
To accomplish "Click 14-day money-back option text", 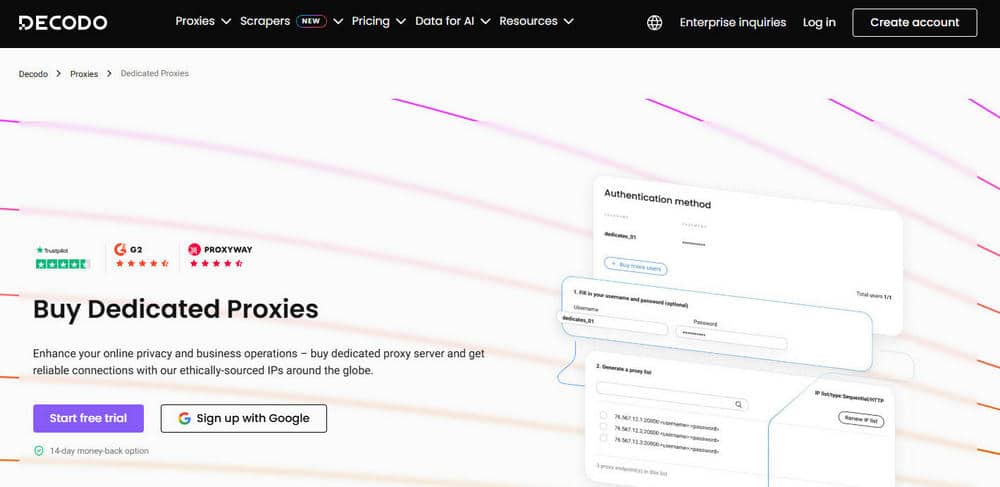I will click(99, 451).
